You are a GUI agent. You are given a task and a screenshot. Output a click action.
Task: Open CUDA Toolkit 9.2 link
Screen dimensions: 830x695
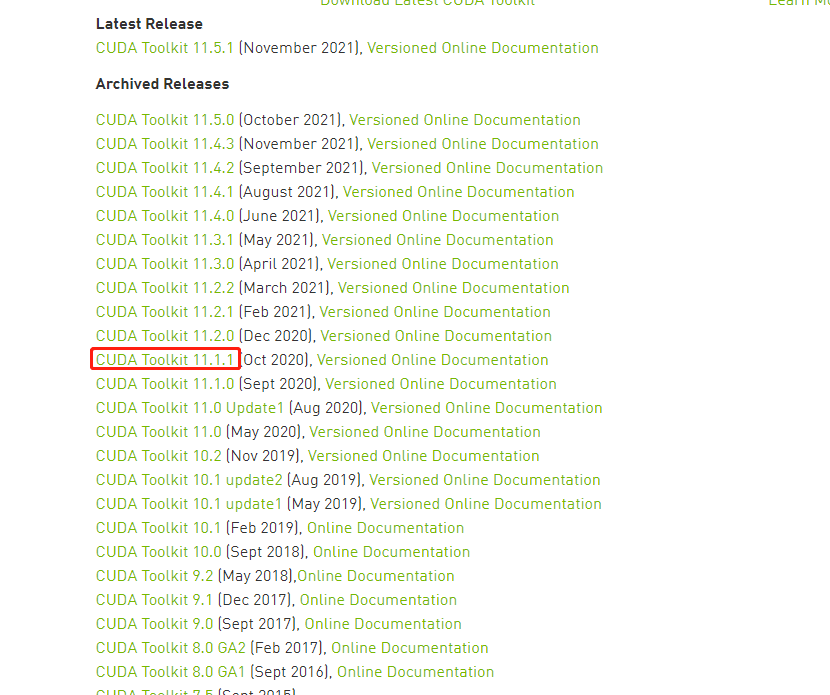pyautogui.click(x=154, y=576)
